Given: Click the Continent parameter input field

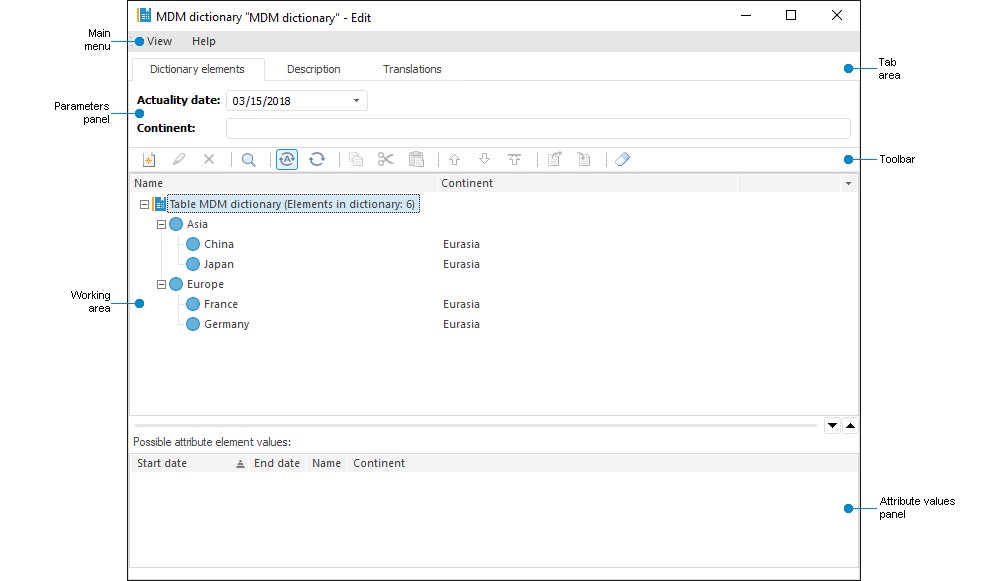Looking at the screenshot, I should pos(538,129).
